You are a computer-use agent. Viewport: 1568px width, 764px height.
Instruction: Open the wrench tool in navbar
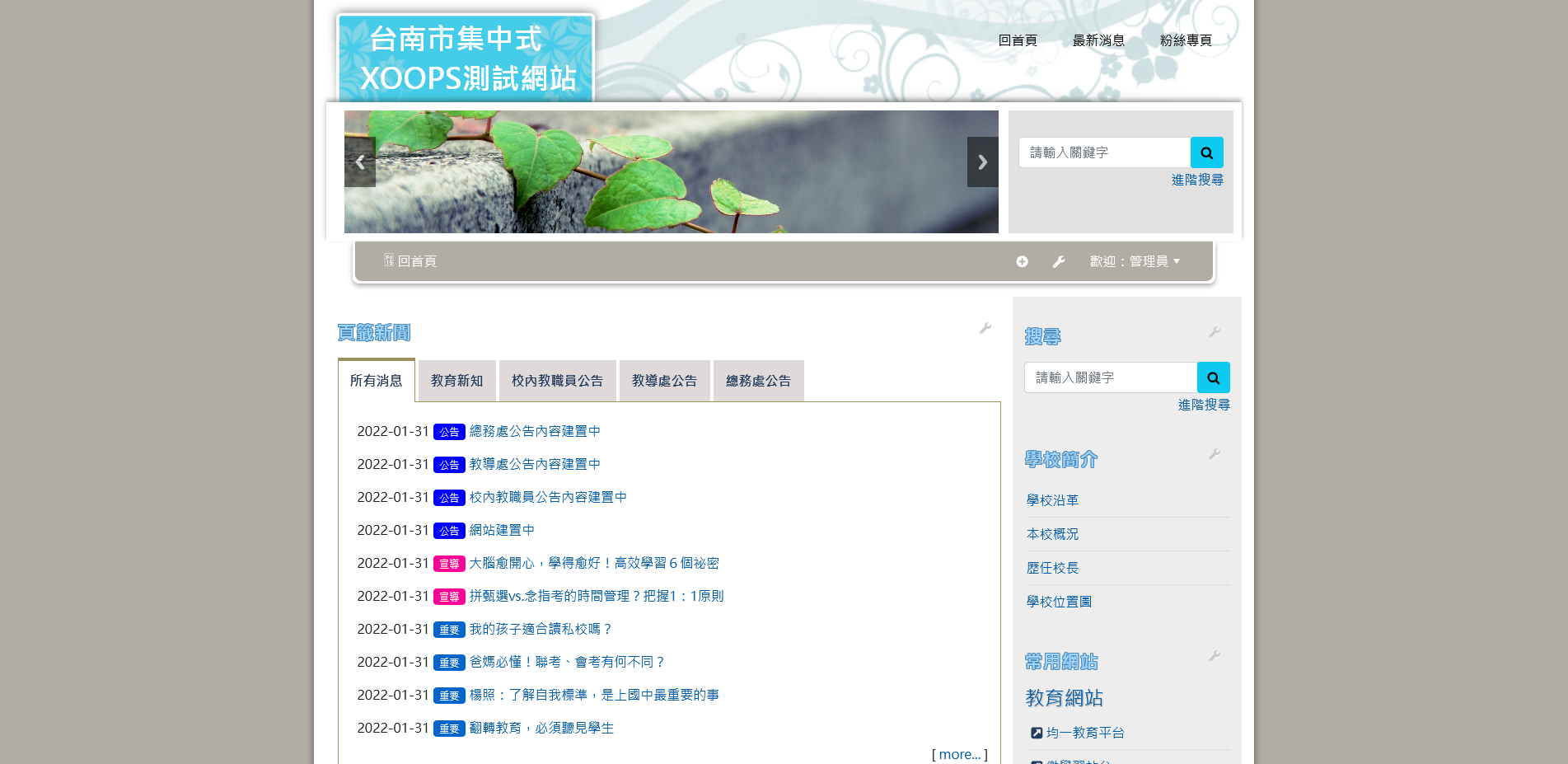pos(1059,261)
